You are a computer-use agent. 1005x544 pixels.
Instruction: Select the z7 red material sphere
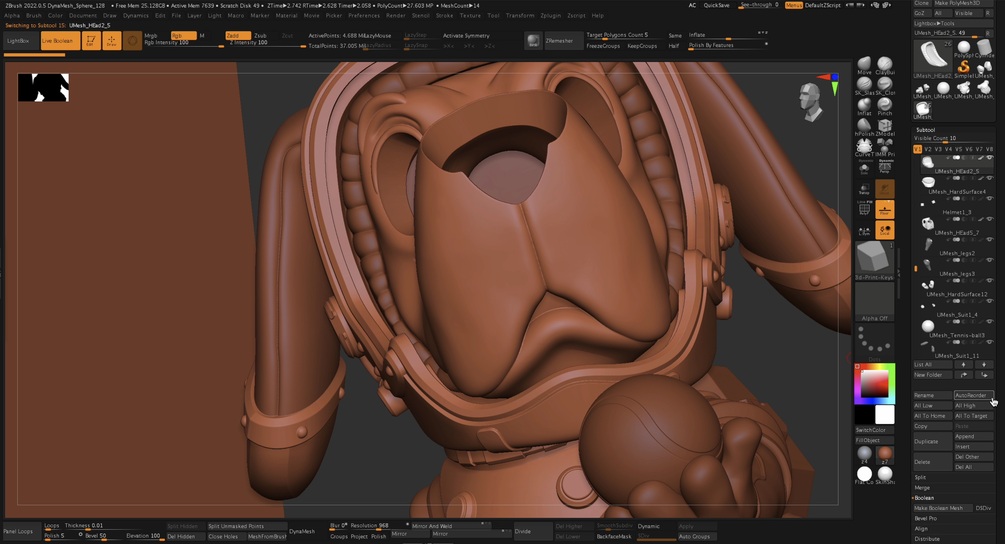click(x=885, y=454)
